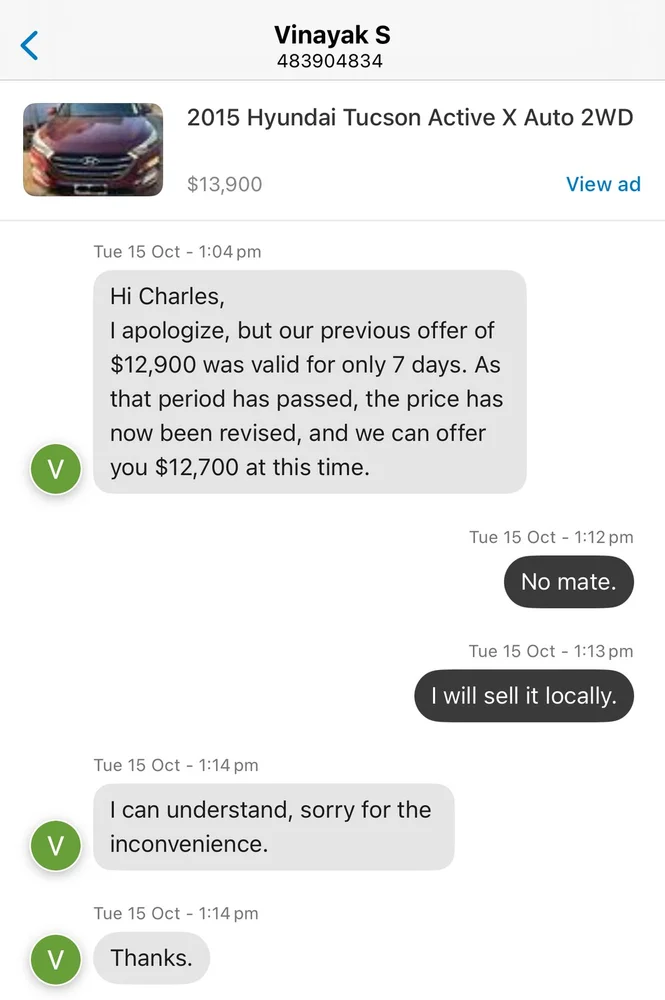Tap the 1:12 pm timestamp
The height and width of the screenshot is (1000, 665).
[551, 537]
